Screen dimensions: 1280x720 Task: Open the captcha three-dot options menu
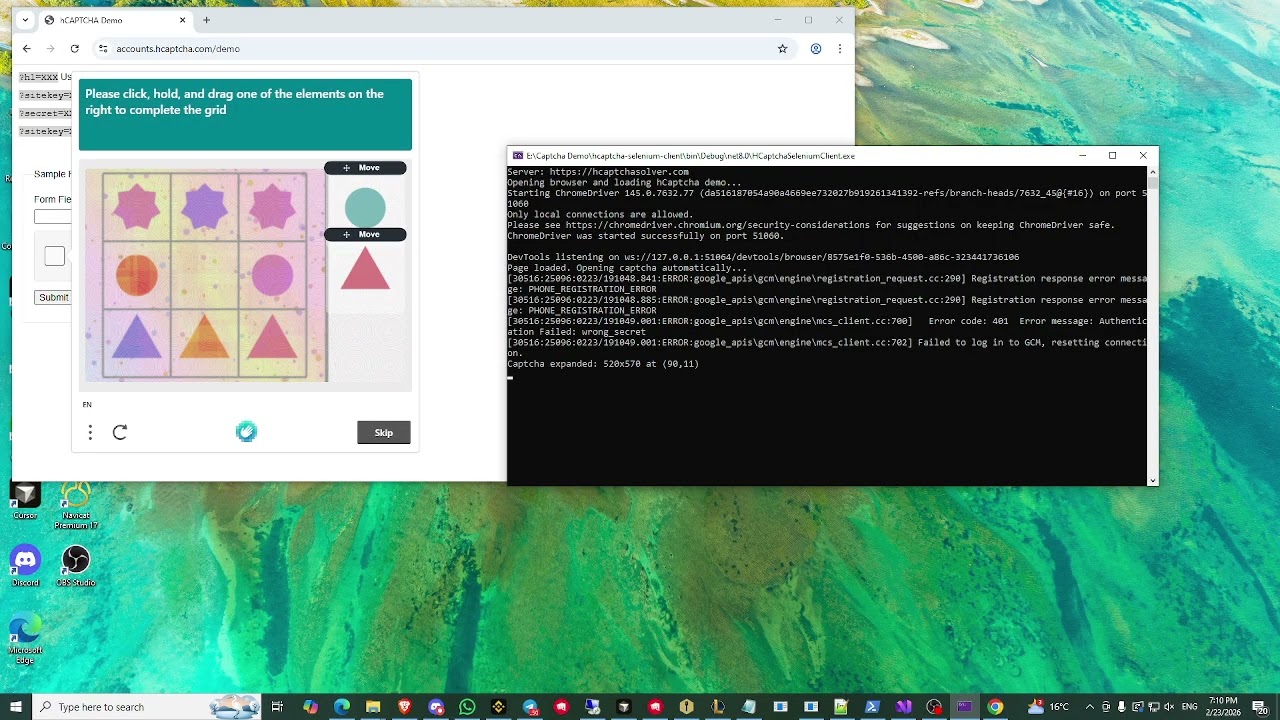(x=90, y=432)
